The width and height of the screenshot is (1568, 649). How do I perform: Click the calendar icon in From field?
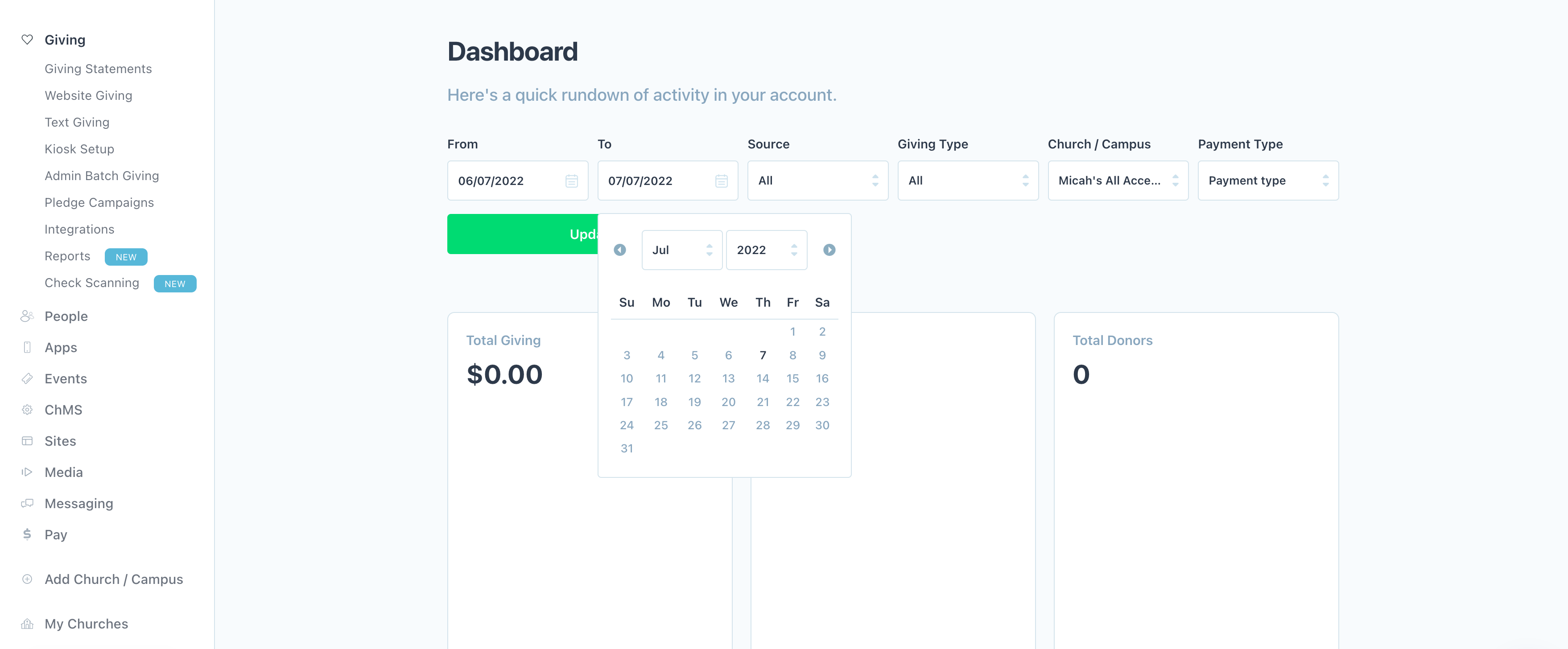pyautogui.click(x=571, y=181)
